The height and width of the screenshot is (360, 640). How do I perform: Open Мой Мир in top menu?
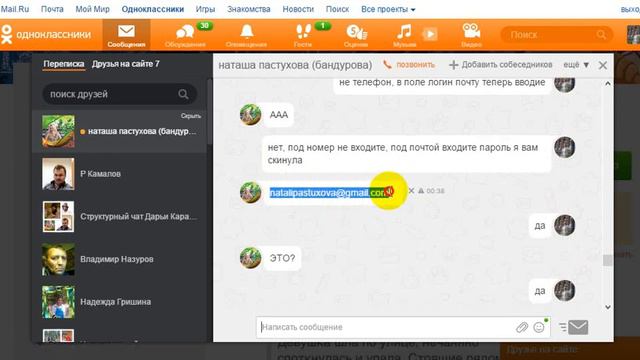point(93,9)
